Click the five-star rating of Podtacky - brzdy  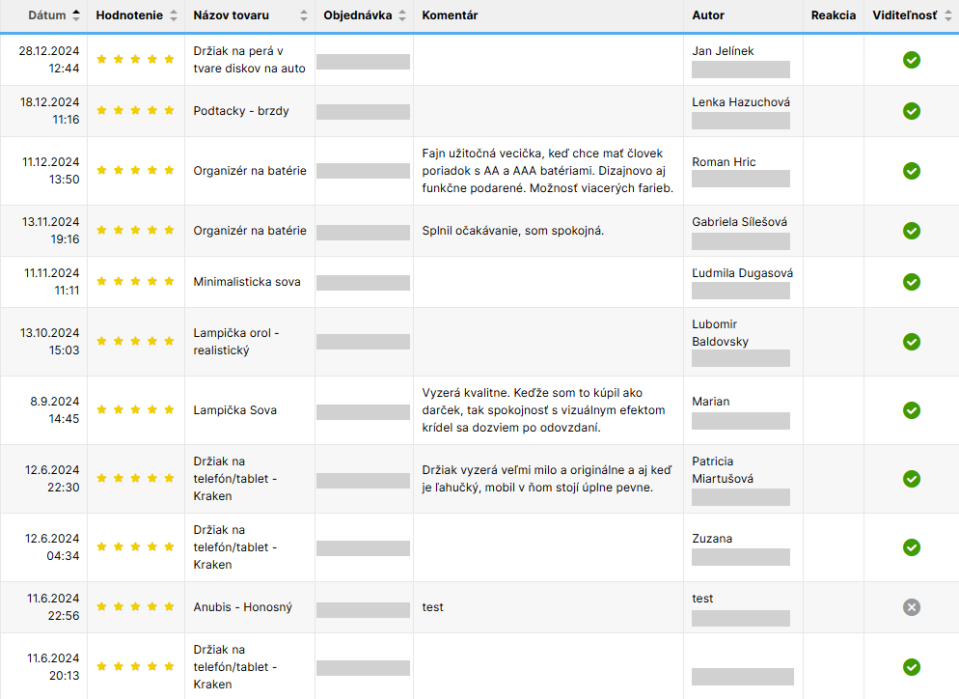point(135,111)
